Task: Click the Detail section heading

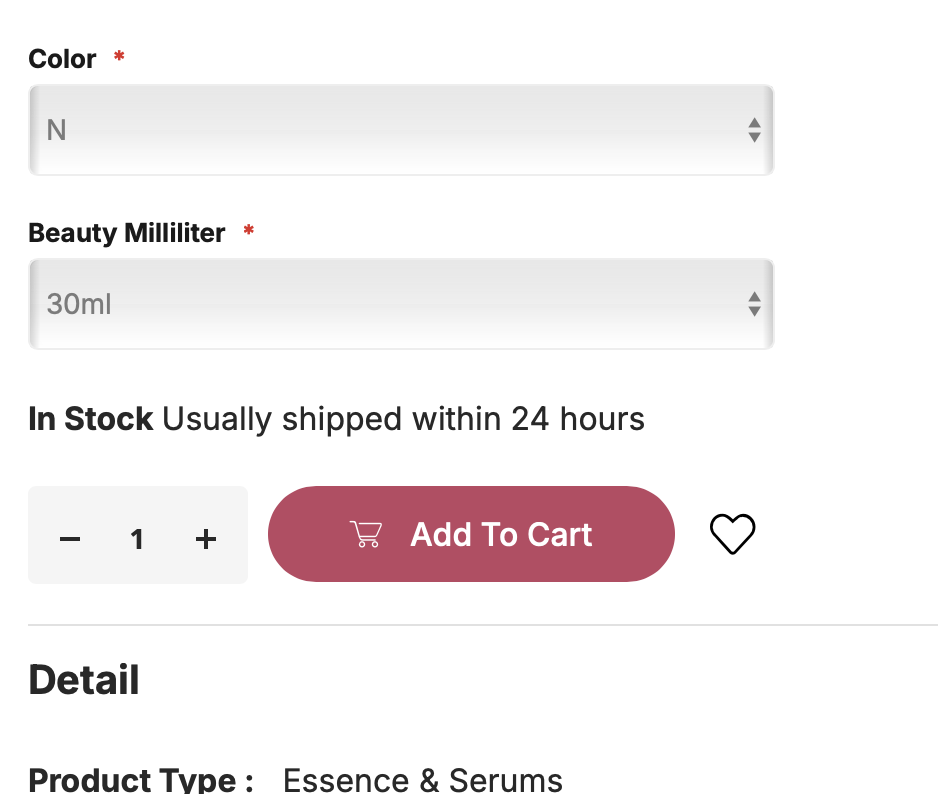Action: click(84, 680)
